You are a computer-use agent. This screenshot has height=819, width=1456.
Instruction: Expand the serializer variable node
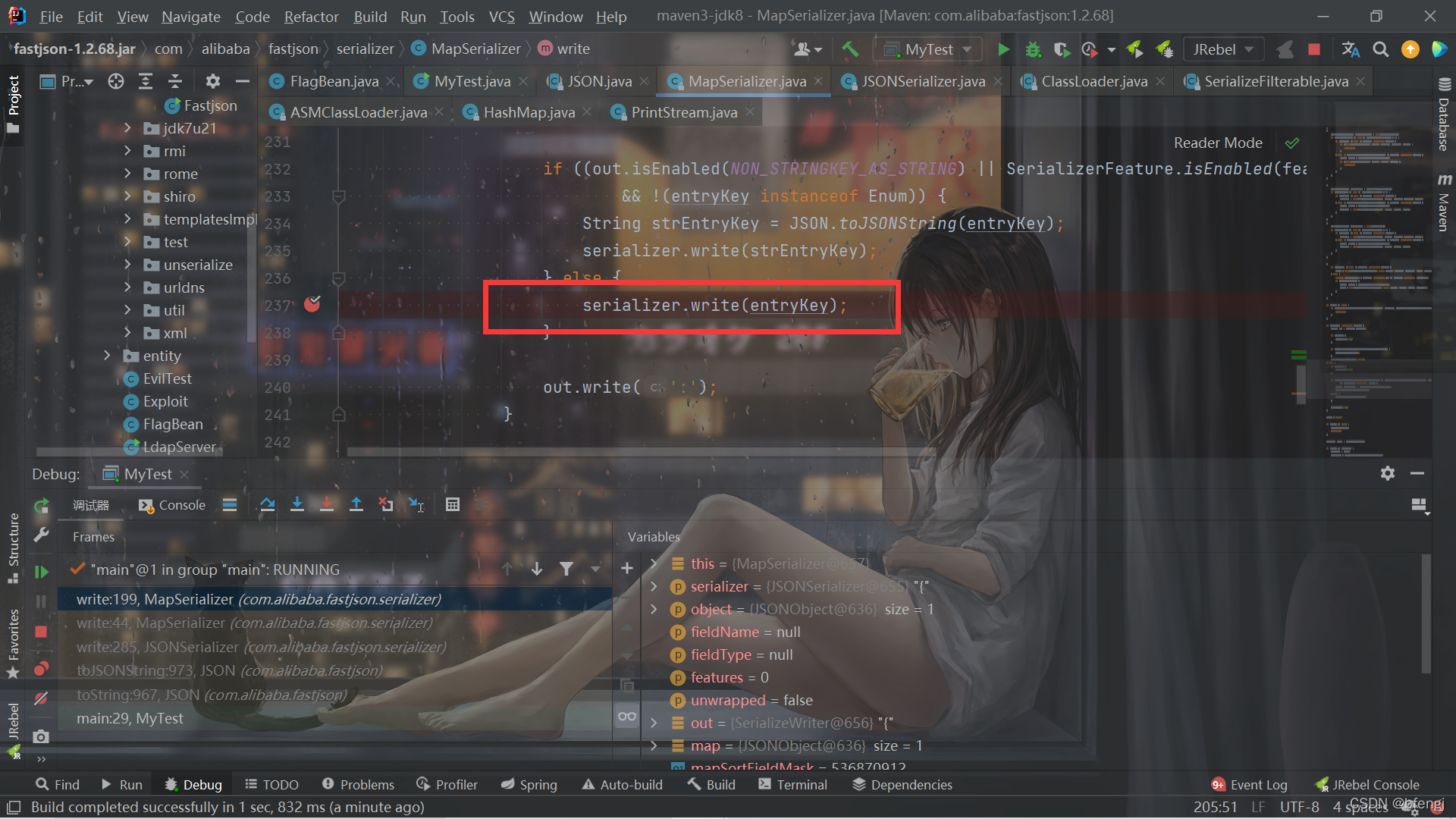tap(654, 586)
